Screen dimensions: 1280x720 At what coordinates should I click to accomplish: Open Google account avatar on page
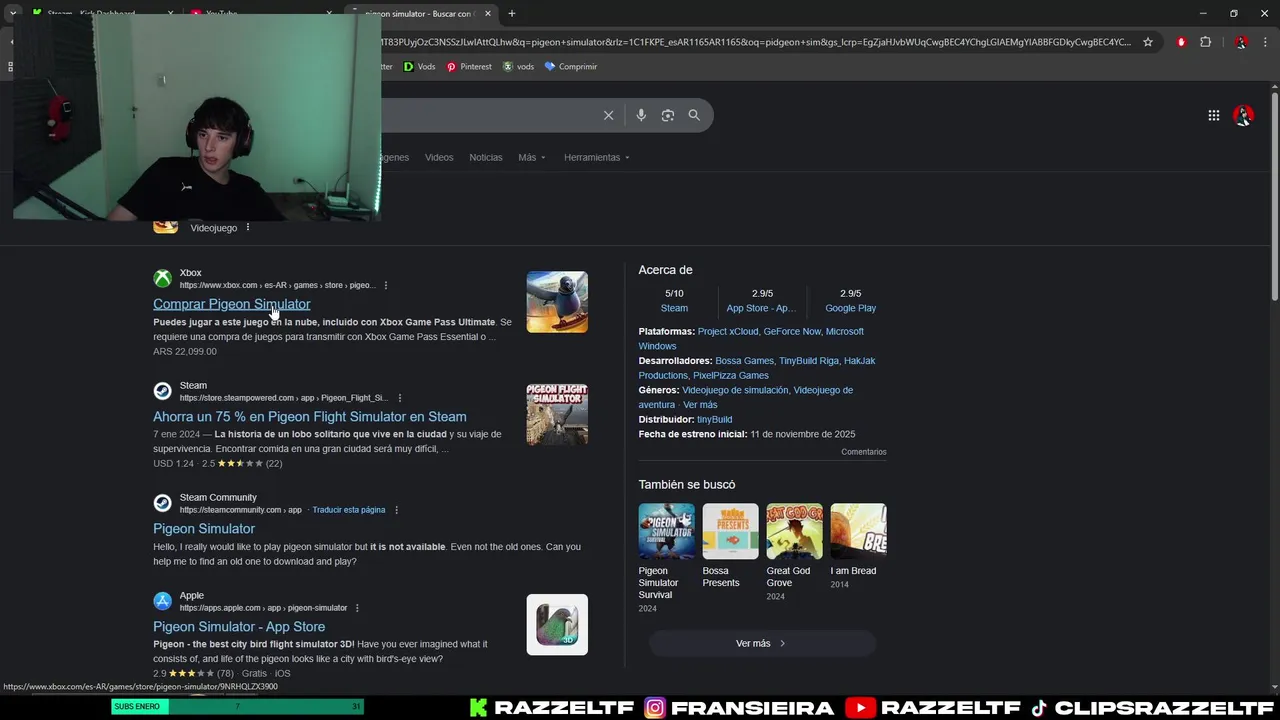1244,115
